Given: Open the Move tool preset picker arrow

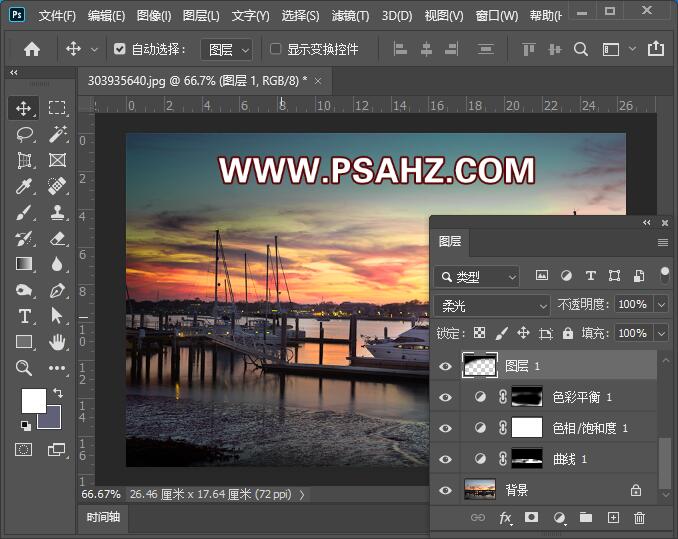Looking at the screenshot, I should click(94, 50).
